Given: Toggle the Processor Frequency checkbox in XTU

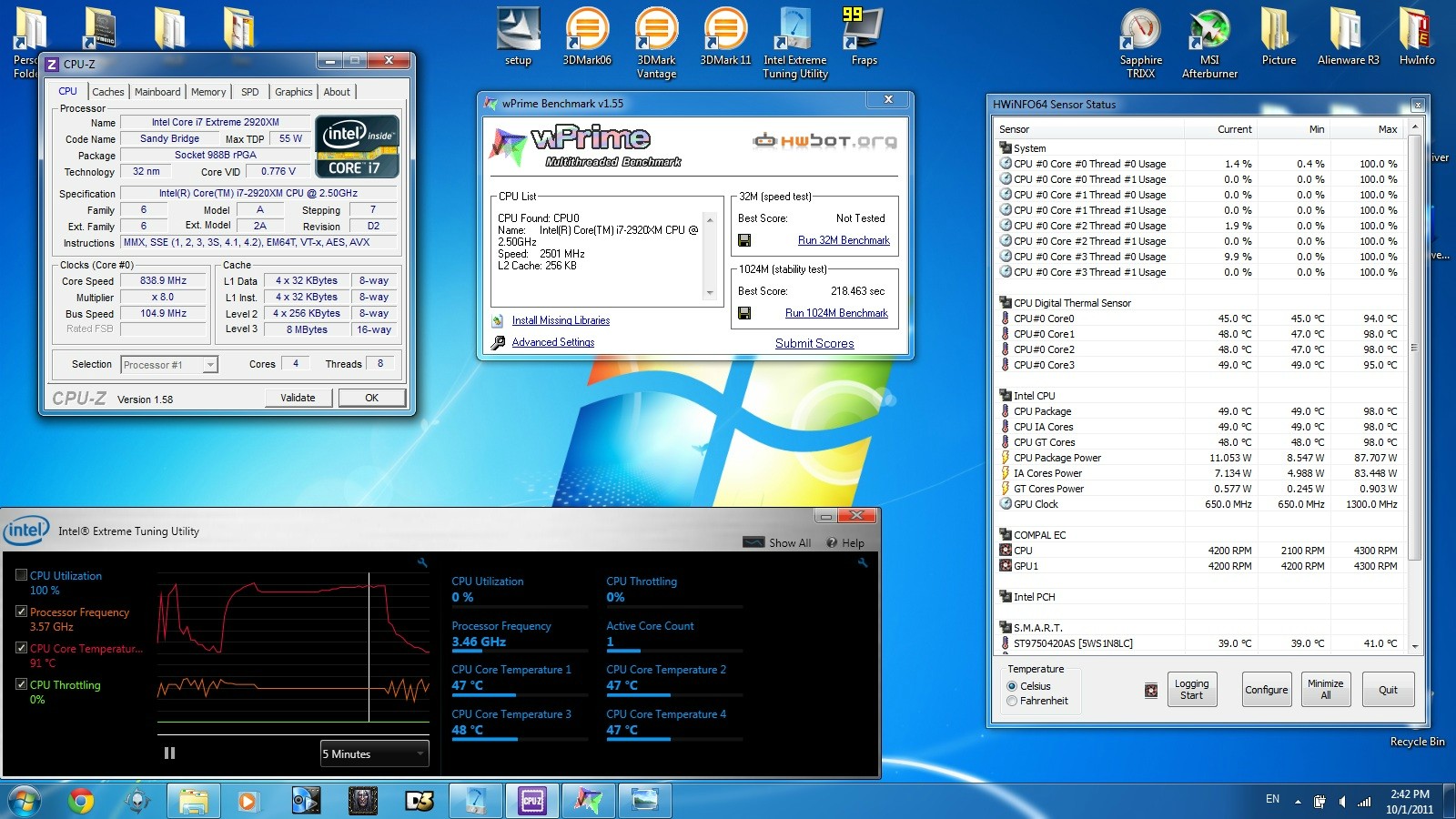Looking at the screenshot, I should click(x=21, y=612).
